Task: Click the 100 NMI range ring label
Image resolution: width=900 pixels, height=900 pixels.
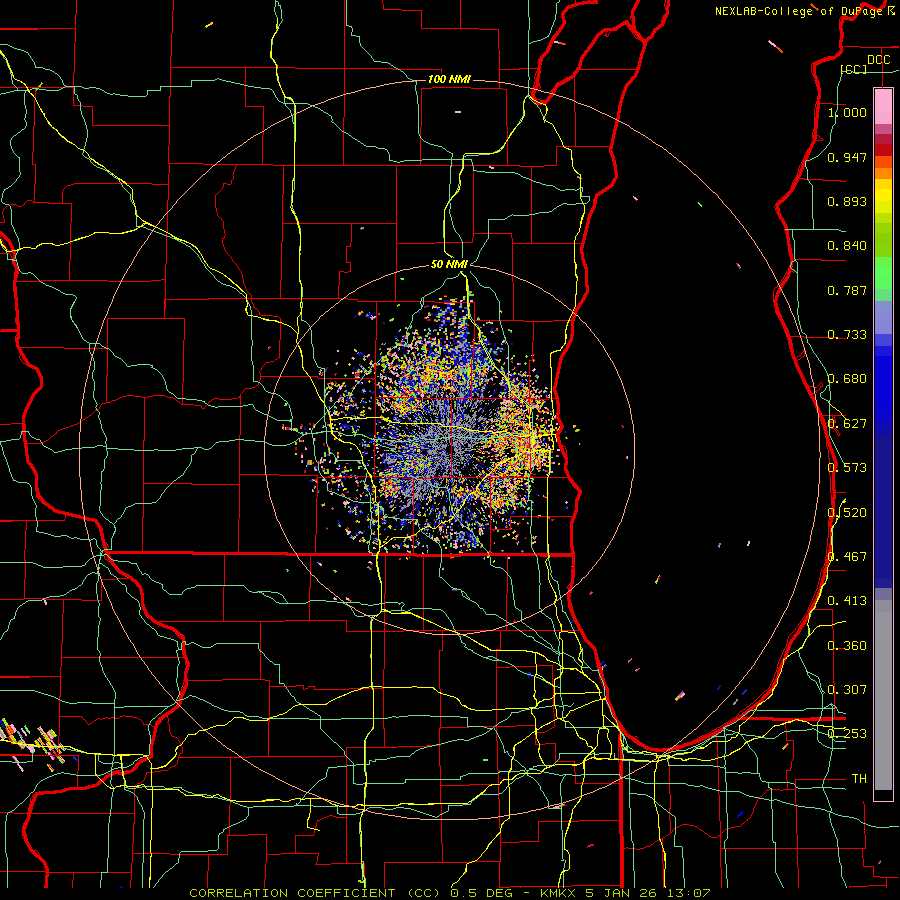Action: pos(449,79)
